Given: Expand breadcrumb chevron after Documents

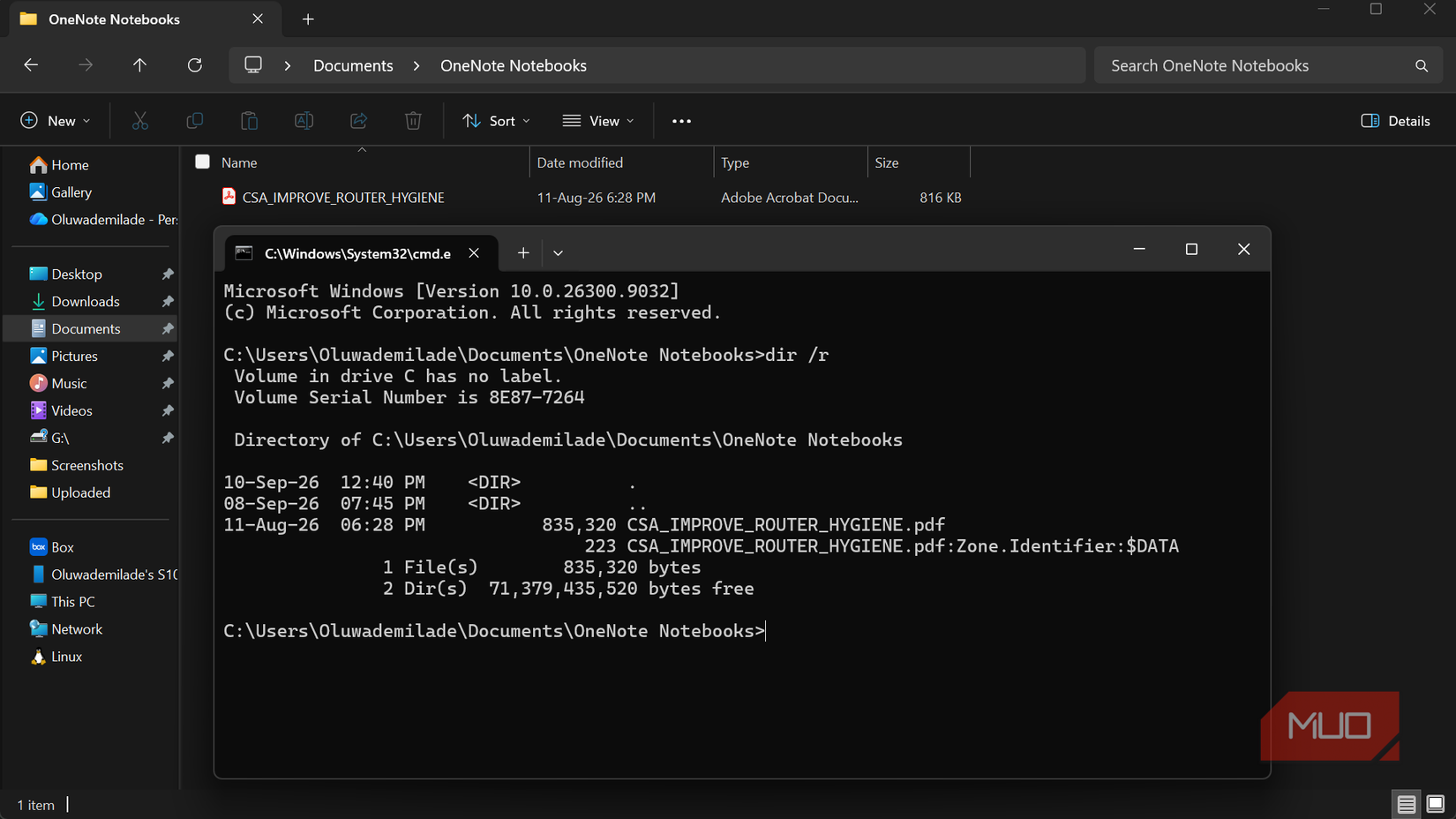Looking at the screenshot, I should (417, 66).
